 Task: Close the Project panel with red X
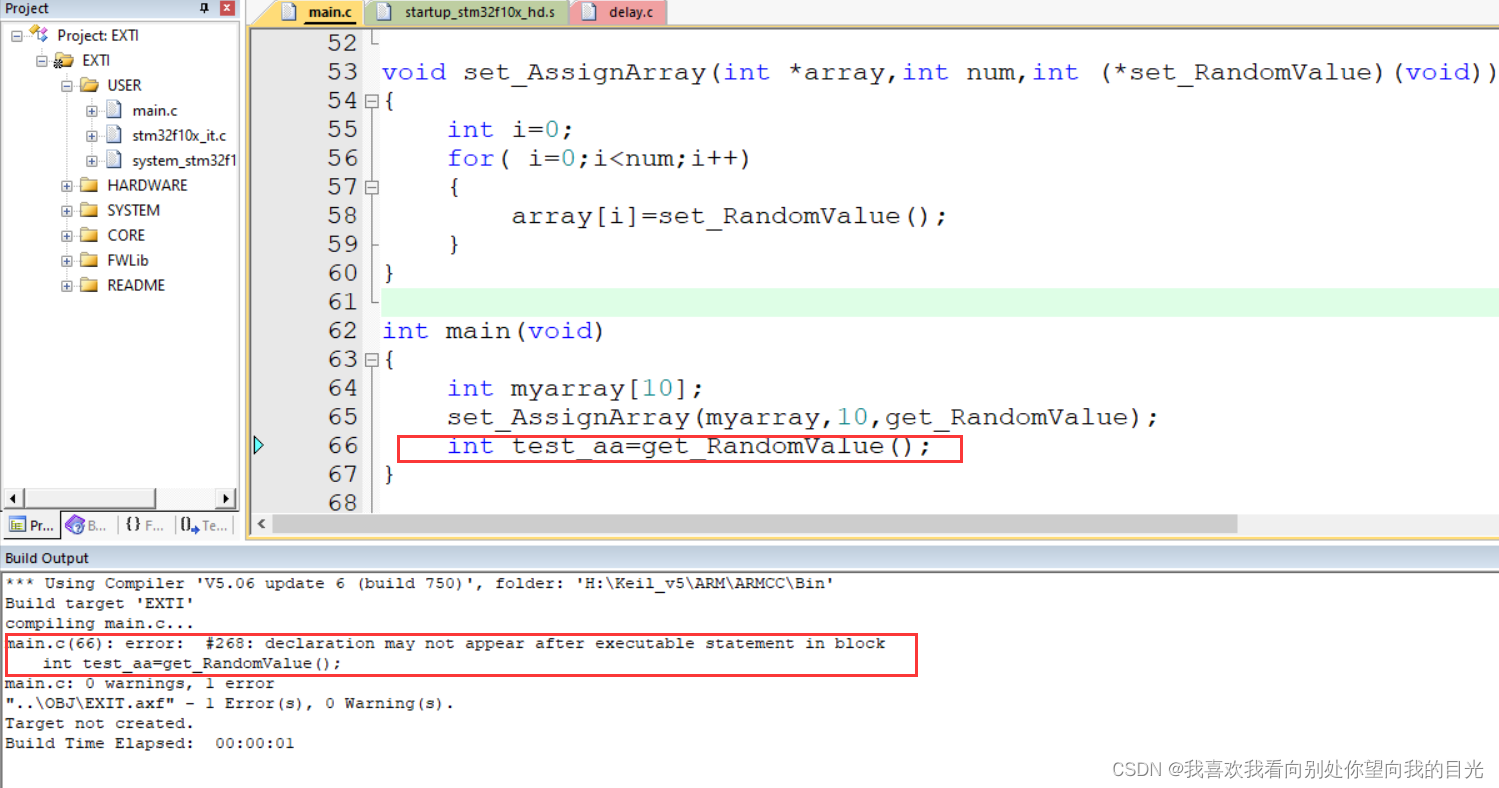click(228, 9)
